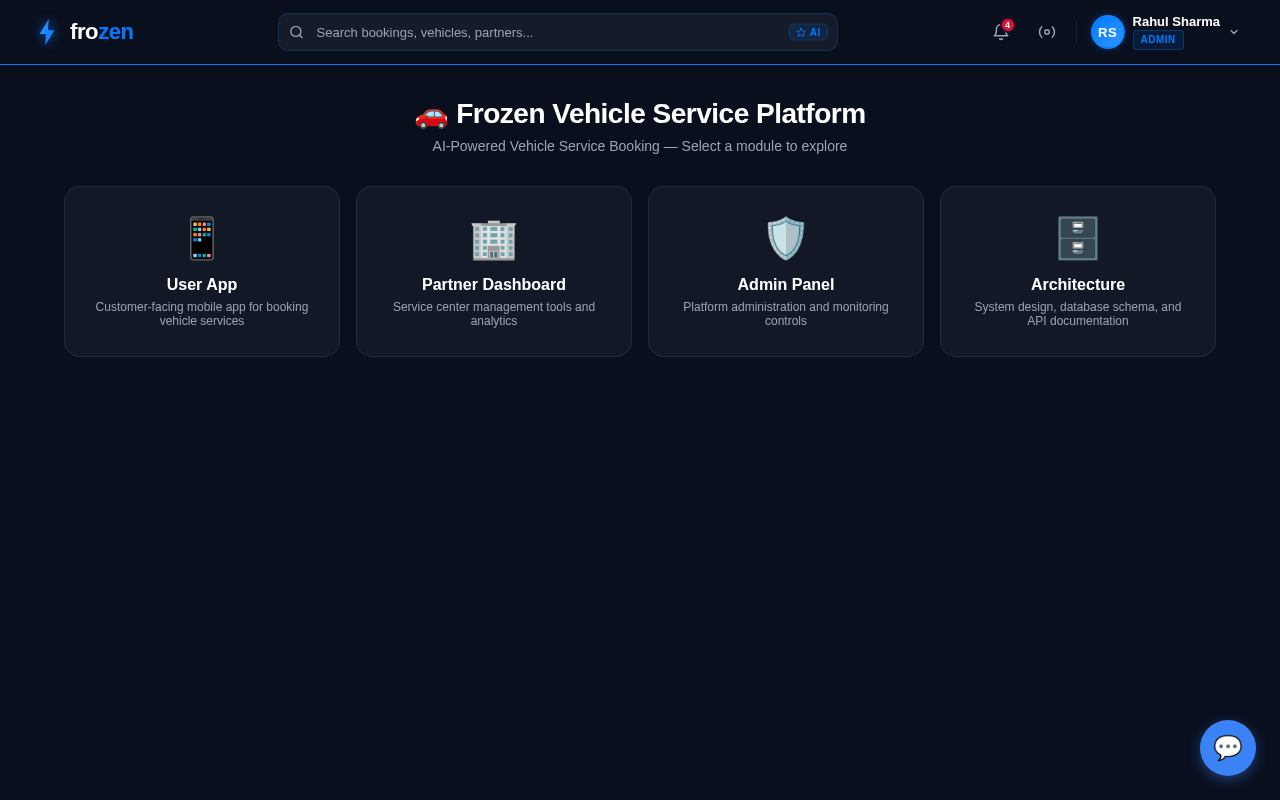Click the RS avatar circle
This screenshot has width=1280, height=800.
1107,32
